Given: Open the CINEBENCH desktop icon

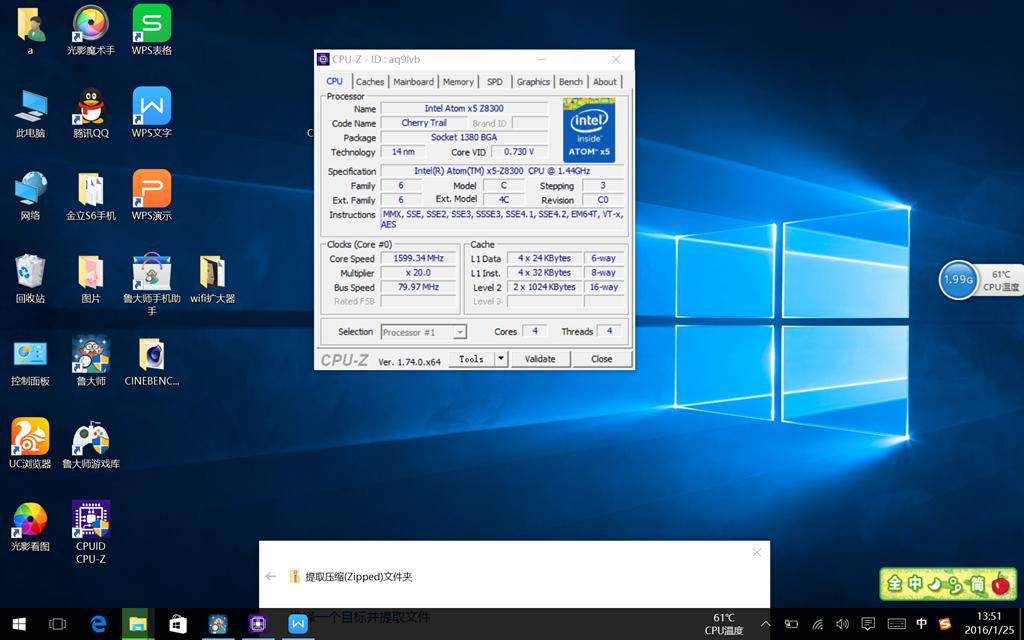Looking at the screenshot, I should pos(151,357).
